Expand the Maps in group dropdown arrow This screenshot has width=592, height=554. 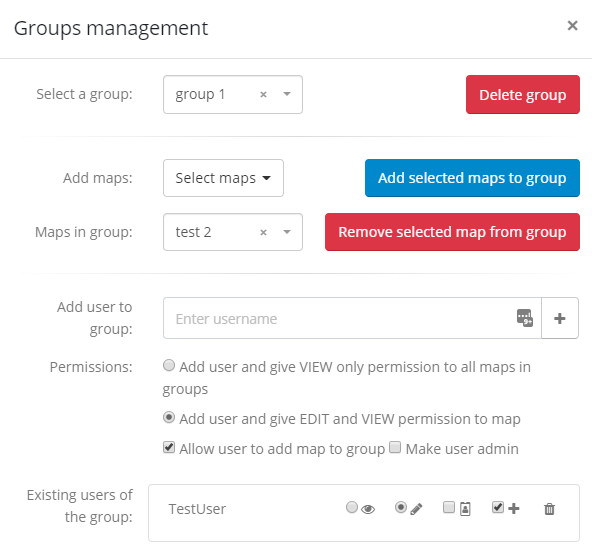[287, 232]
